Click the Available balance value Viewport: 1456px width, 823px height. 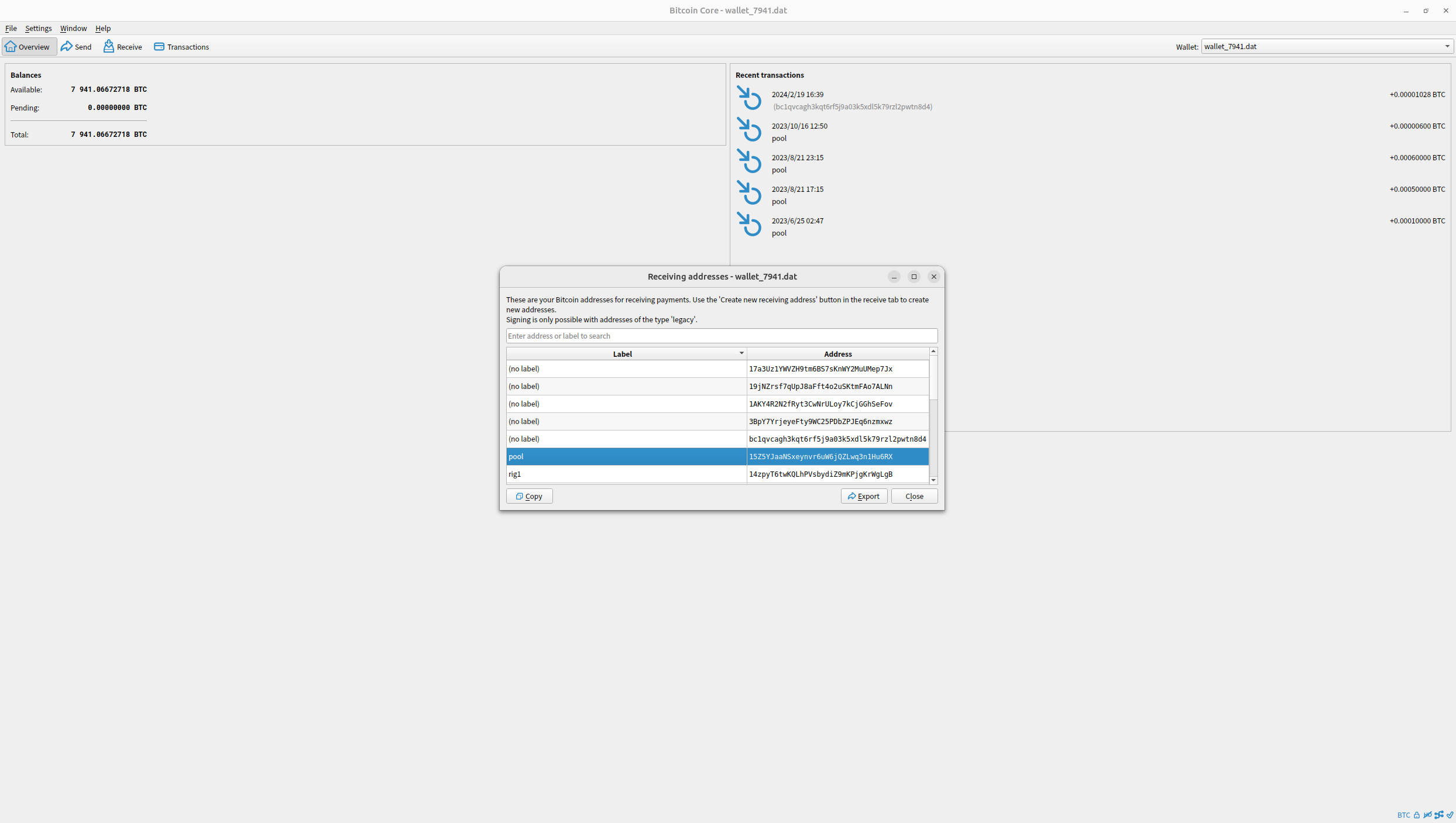click(x=109, y=89)
